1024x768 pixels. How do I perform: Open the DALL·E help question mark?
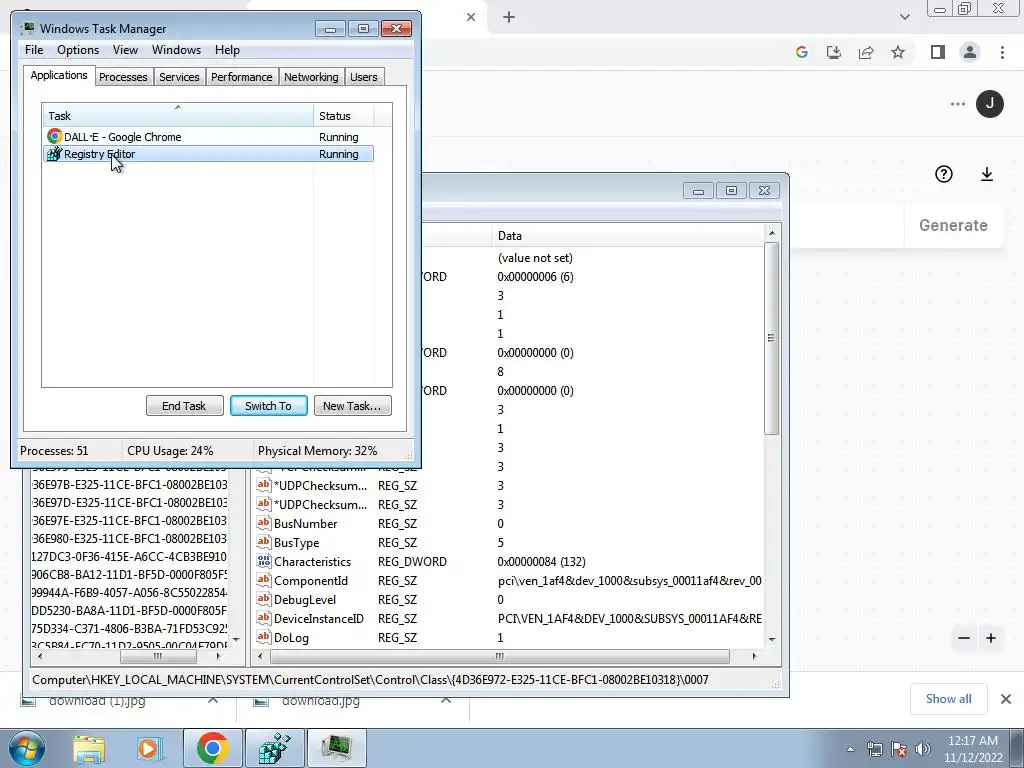click(x=944, y=174)
